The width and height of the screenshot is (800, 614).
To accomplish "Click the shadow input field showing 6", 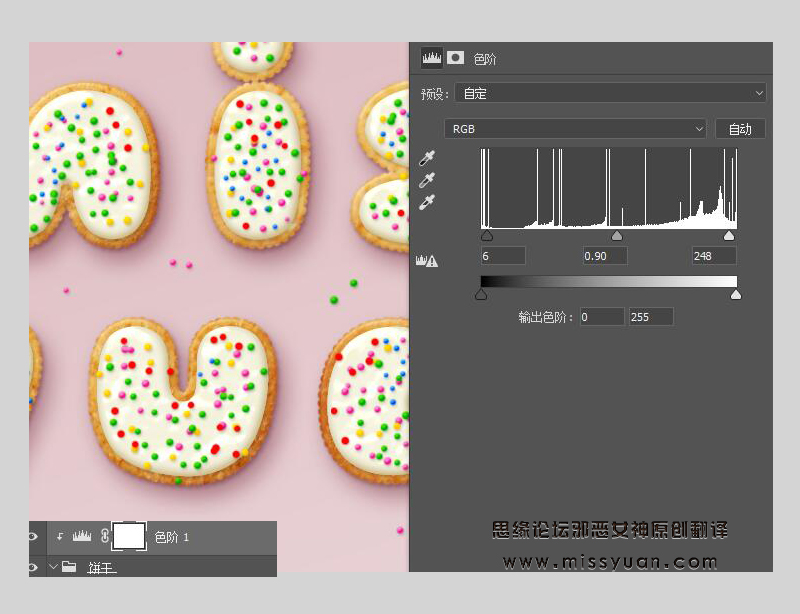I will click(x=503, y=256).
